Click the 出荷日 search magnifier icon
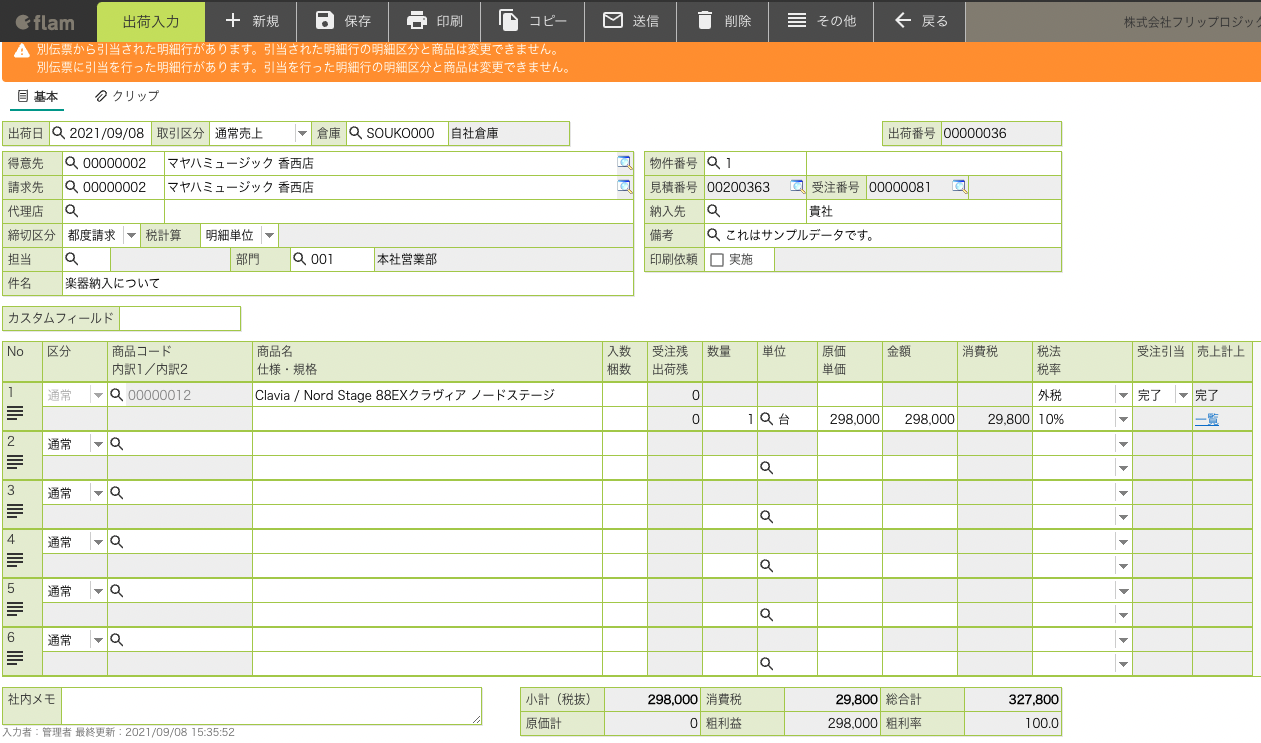The image size is (1261, 743). 58,133
